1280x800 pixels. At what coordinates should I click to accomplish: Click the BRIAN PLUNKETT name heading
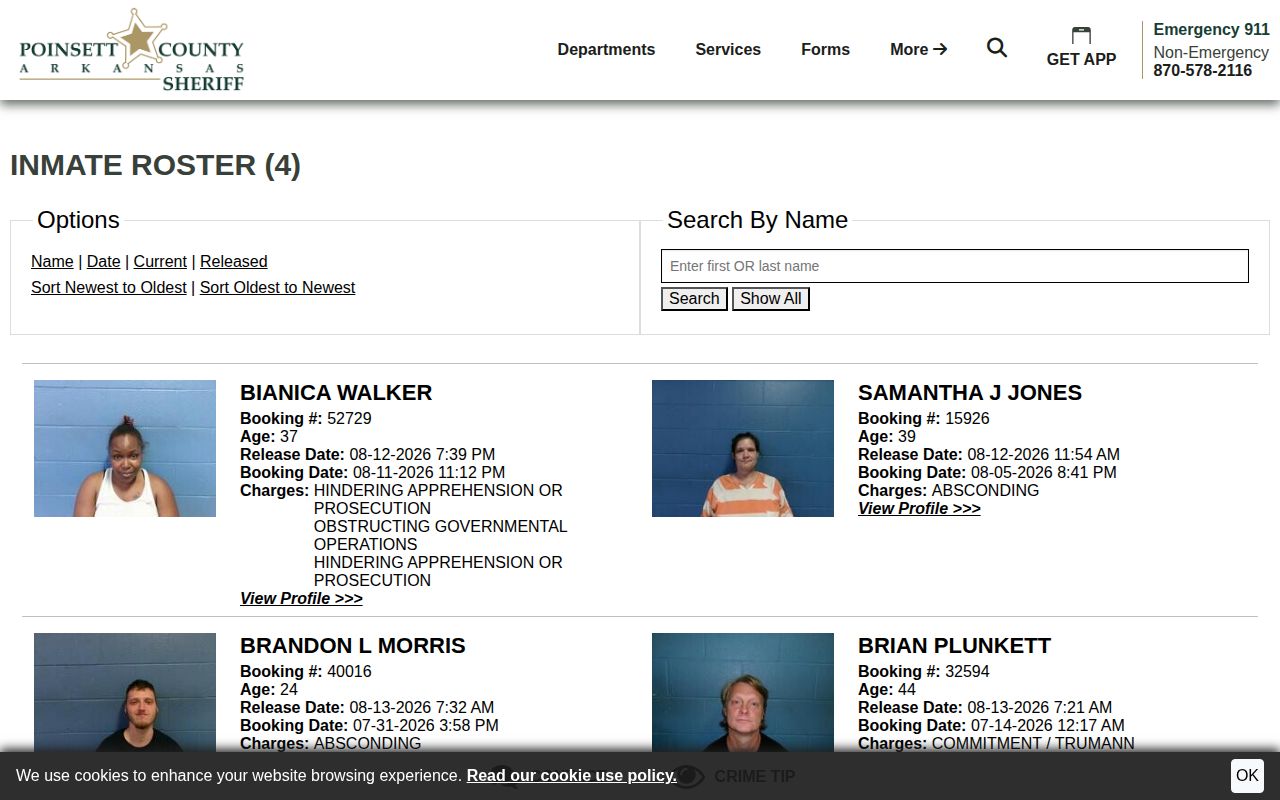click(x=954, y=645)
